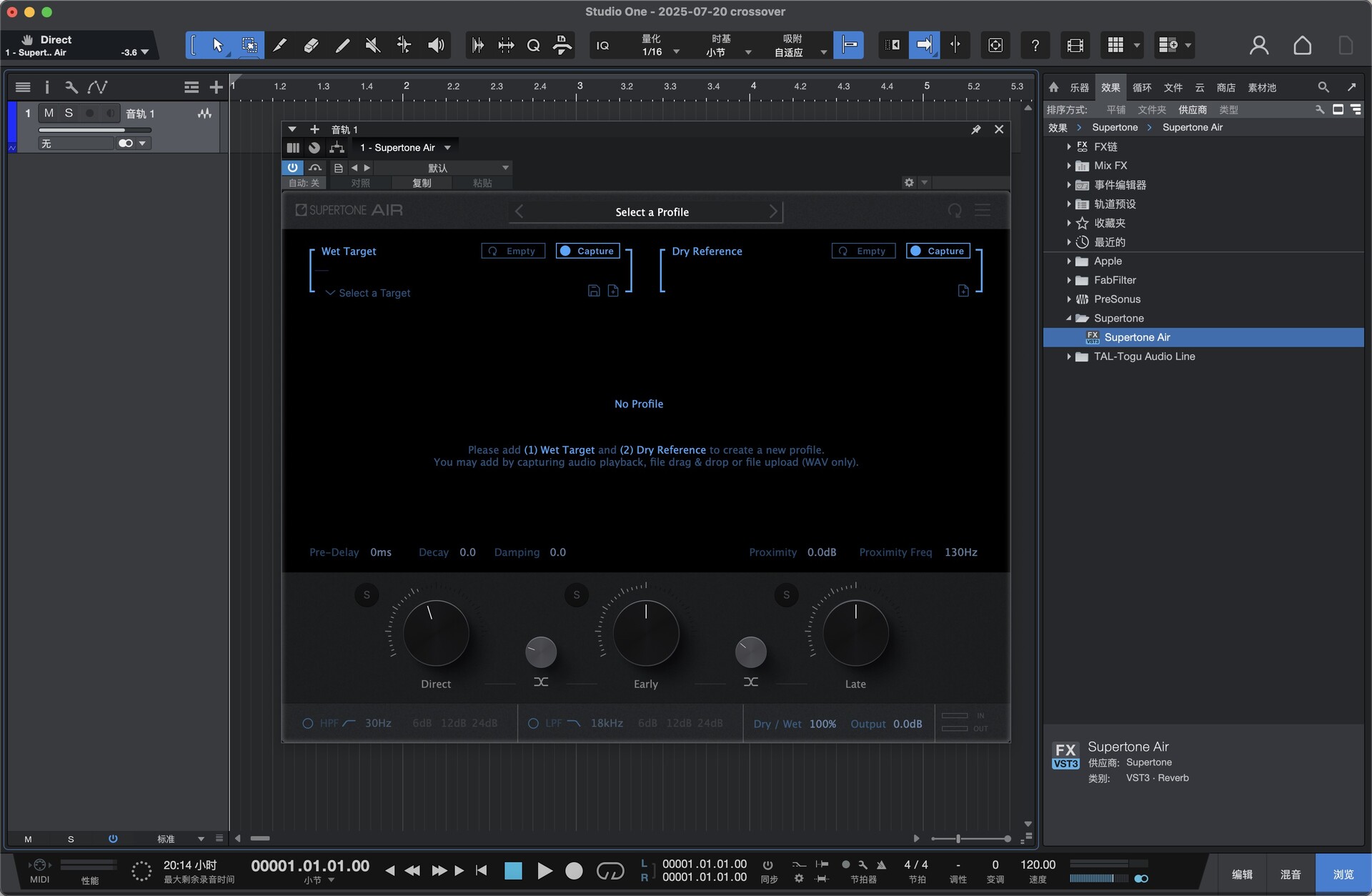The image size is (1372, 896).
Task: Expand the Select a Target chevron
Action: pos(330,293)
